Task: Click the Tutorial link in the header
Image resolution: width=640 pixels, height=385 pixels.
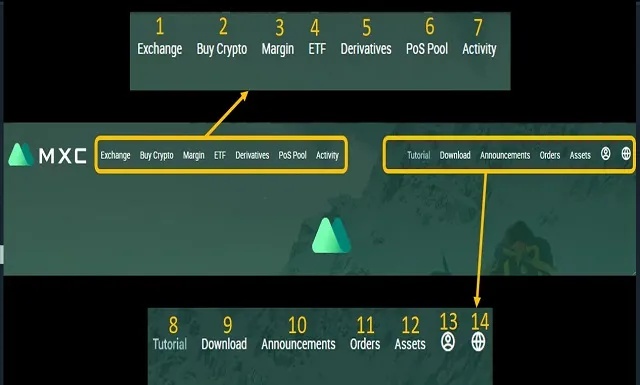Action: (419, 155)
